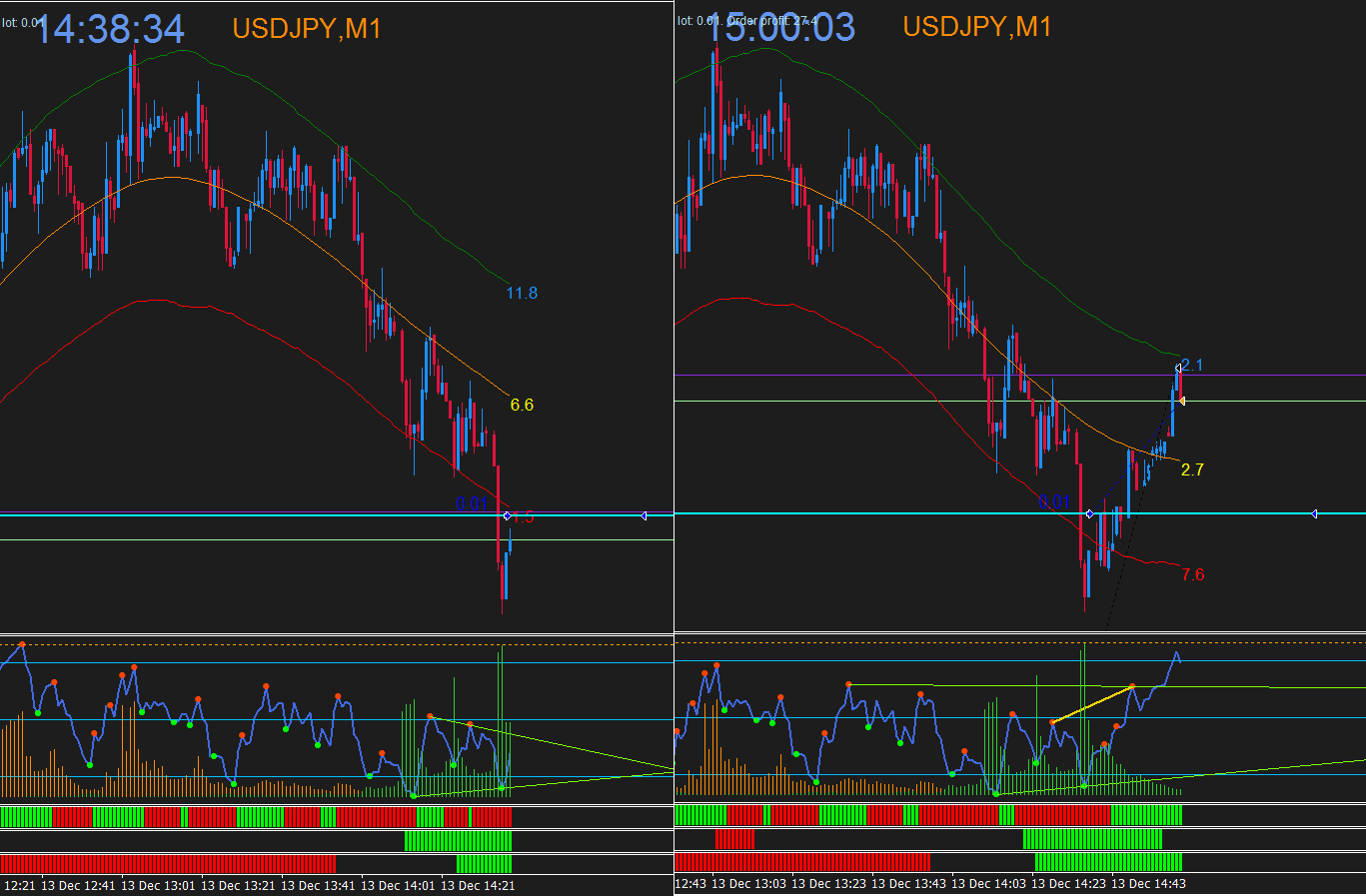1366x896 pixels.
Task: Click the blue 0.01 lot label on right chart
Action: [x=1054, y=501]
